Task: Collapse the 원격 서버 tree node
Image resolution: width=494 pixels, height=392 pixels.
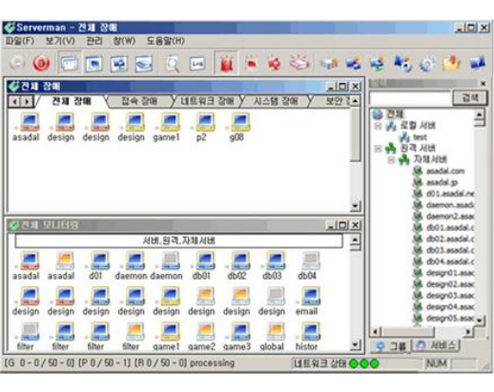Action: (378, 148)
